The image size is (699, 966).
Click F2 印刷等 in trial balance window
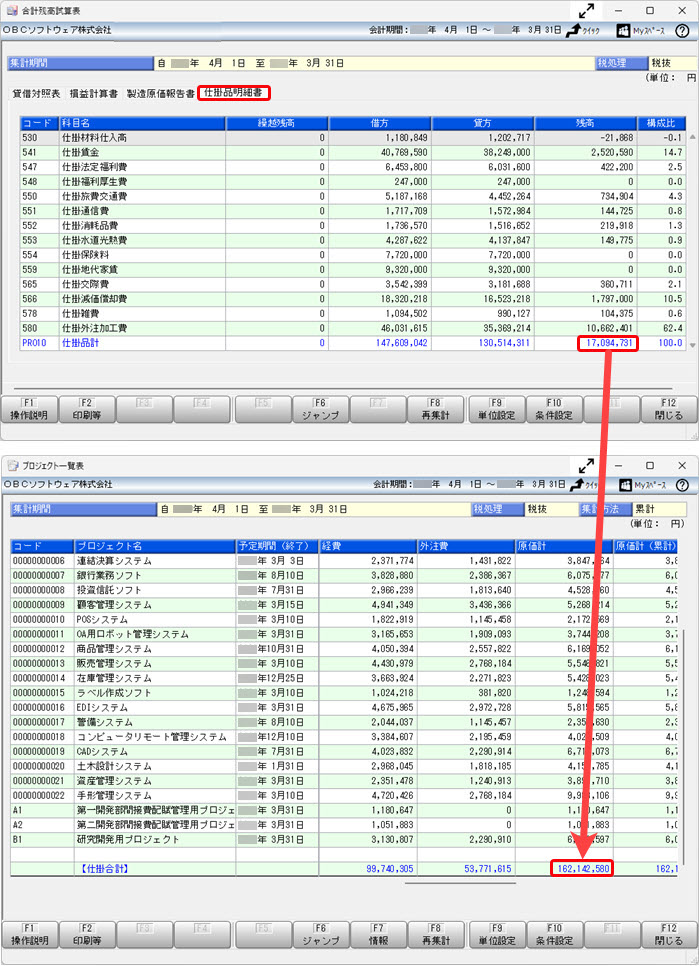pyautogui.click(x=86, y=409)
